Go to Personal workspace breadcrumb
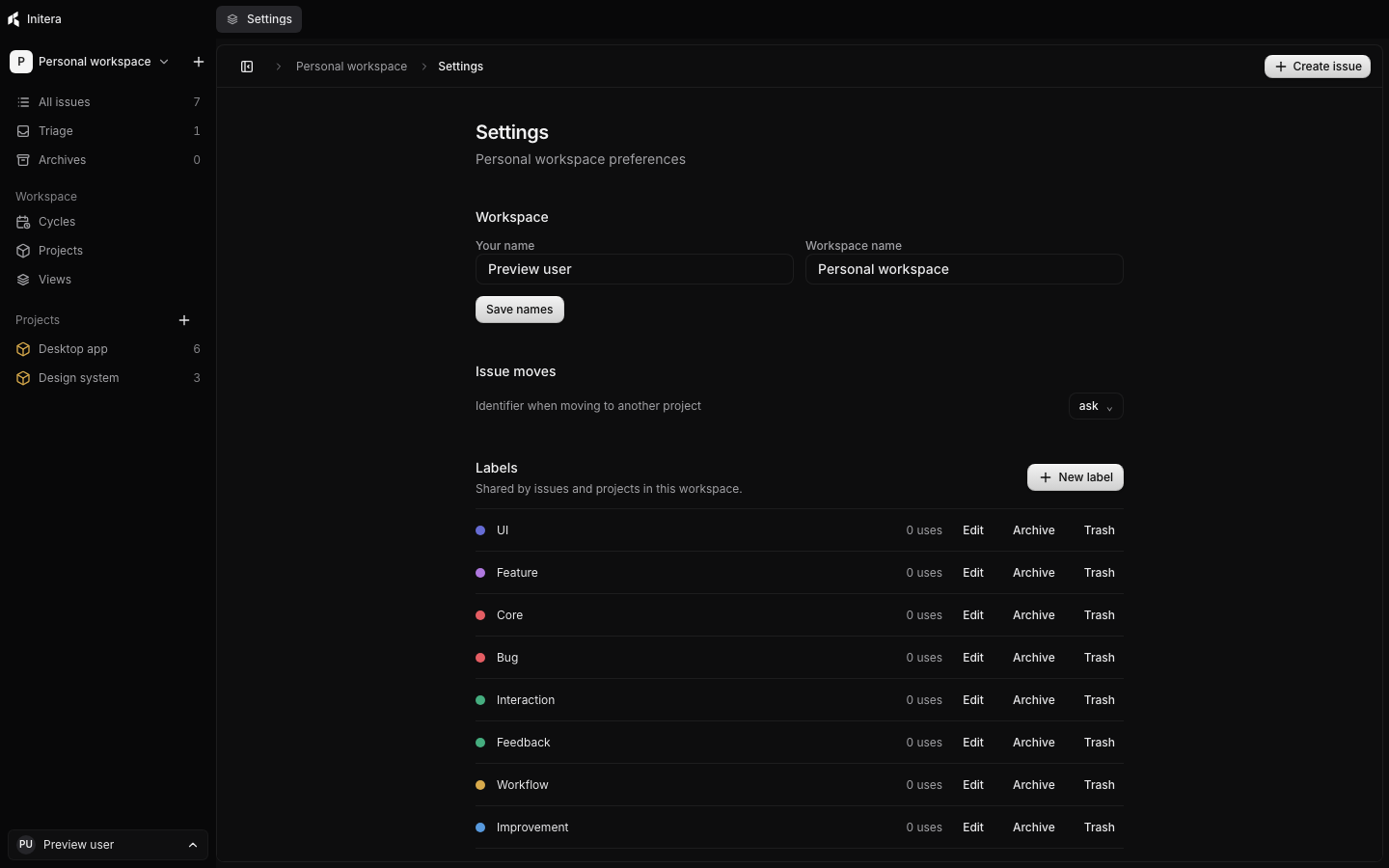This screenshot has width=1389, height=868. [x=351, y=67]
